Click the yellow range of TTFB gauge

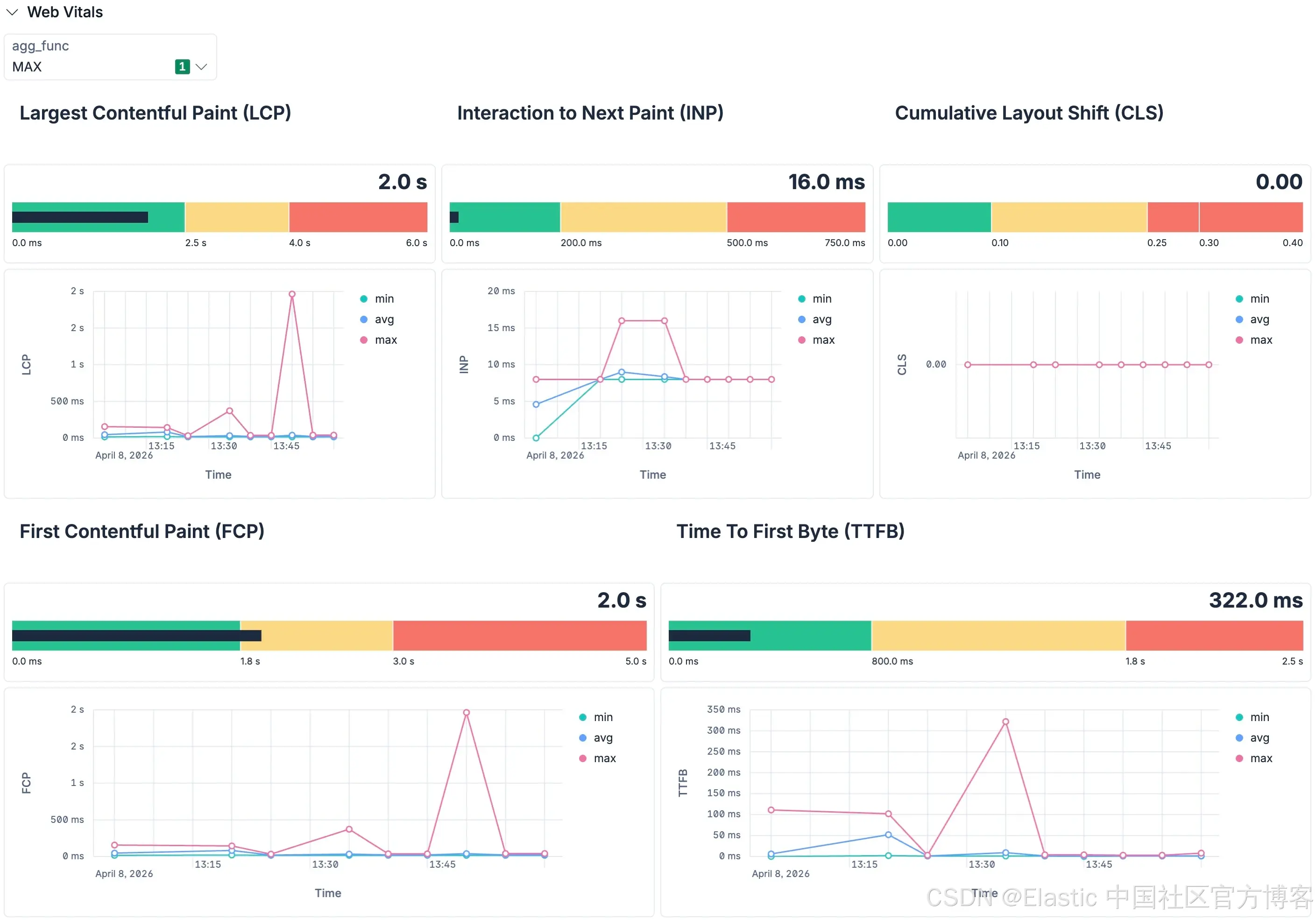click(x=998, y=636)
